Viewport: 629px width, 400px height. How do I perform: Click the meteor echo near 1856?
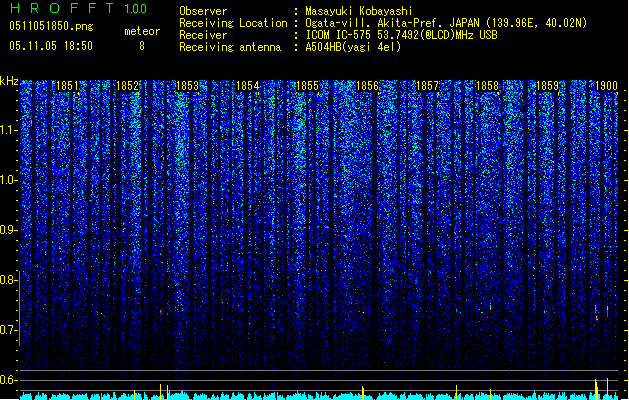pos(363,312)
